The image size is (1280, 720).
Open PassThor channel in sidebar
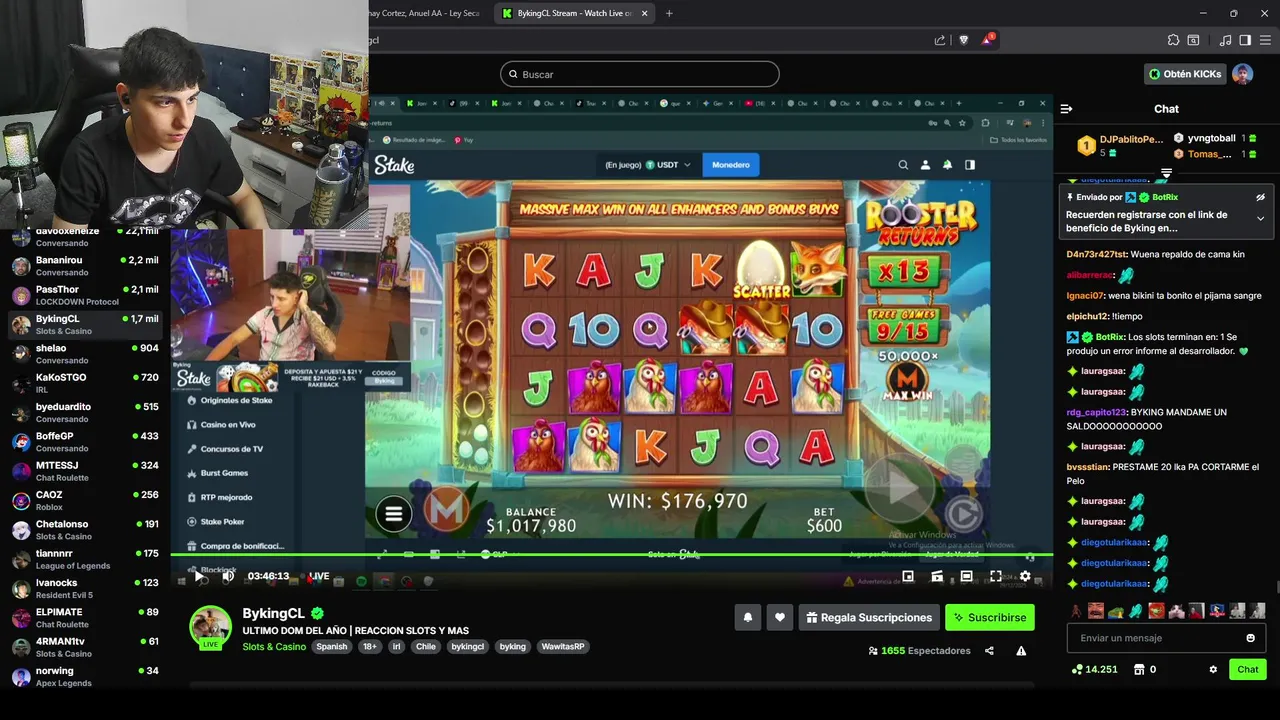point(85,295)
